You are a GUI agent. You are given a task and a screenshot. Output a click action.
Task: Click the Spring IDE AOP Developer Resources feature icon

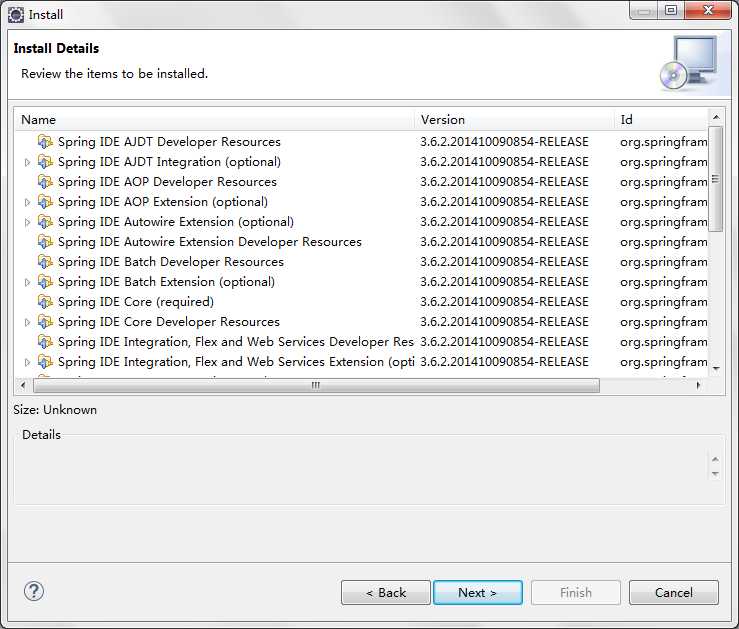45,181
